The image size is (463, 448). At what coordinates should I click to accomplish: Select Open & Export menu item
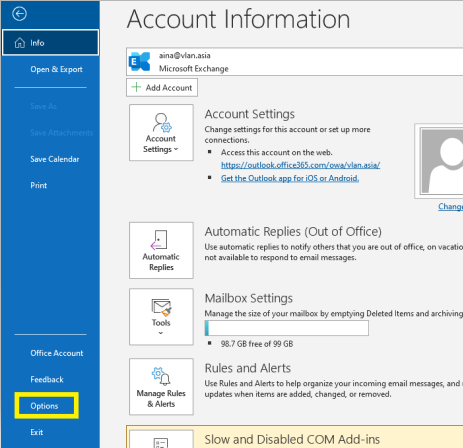pyautogui.click(x=56, y=69)
